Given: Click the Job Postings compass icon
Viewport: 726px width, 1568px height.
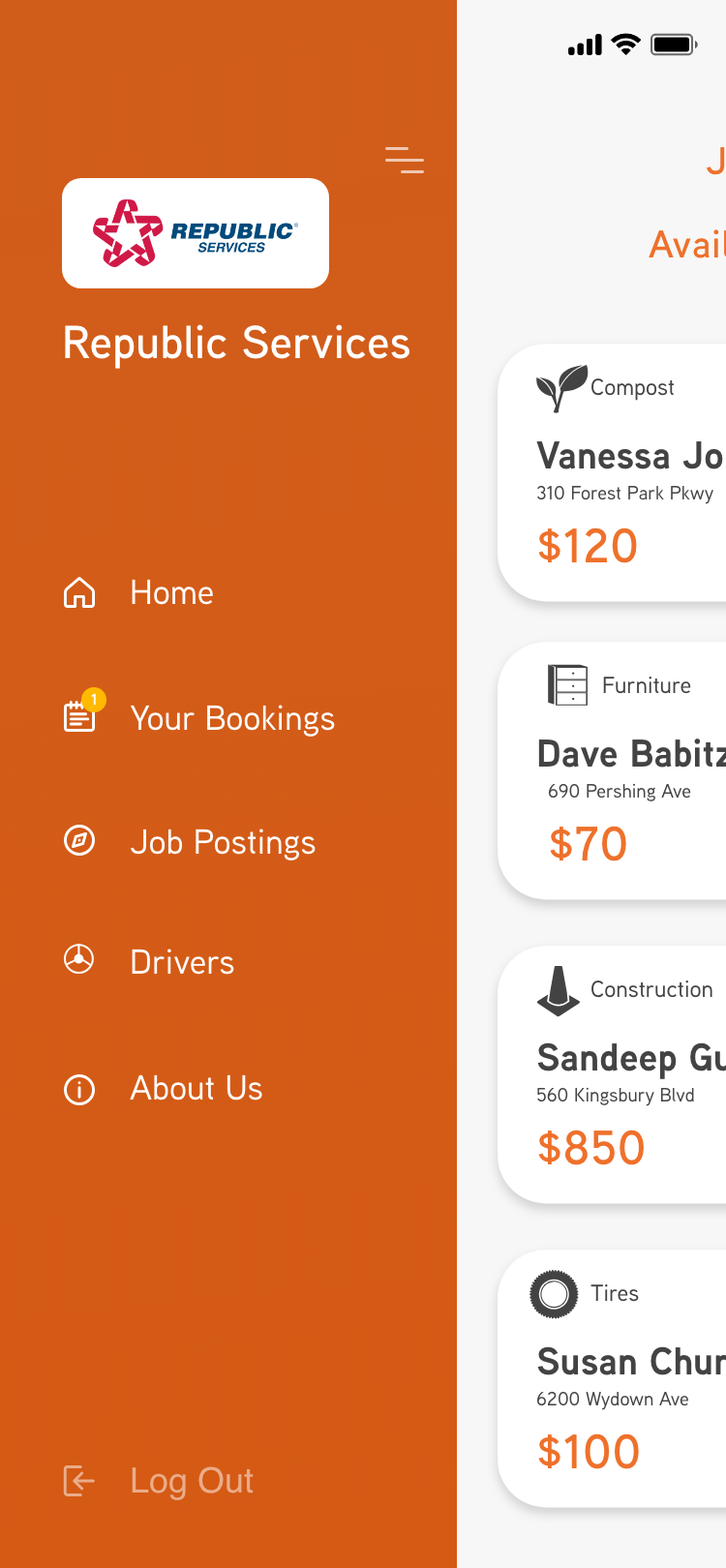Looking at the screenshot, I should (x=79, y=840).
